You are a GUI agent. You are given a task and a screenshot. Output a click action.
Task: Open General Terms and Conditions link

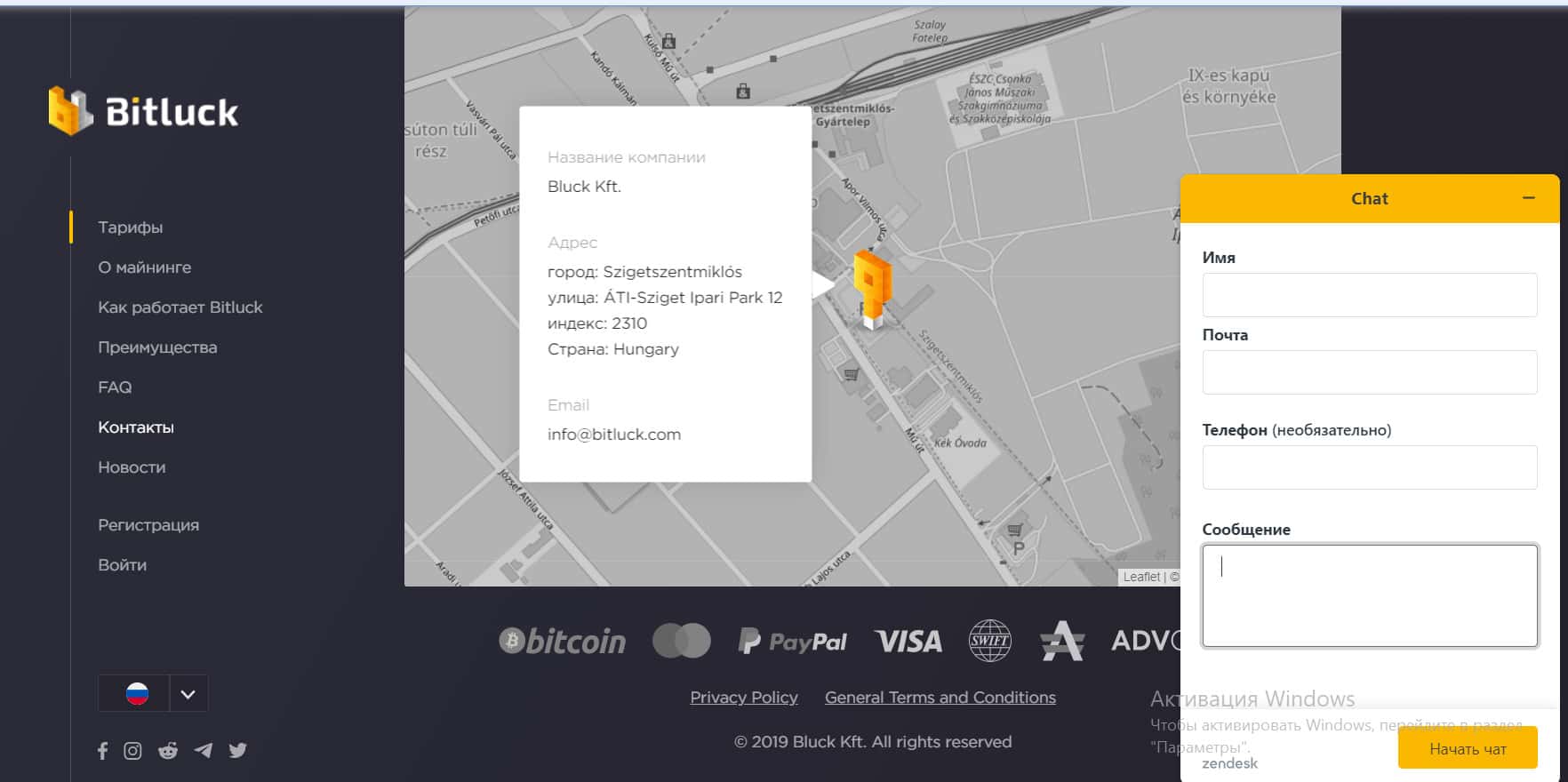[940, 698]
